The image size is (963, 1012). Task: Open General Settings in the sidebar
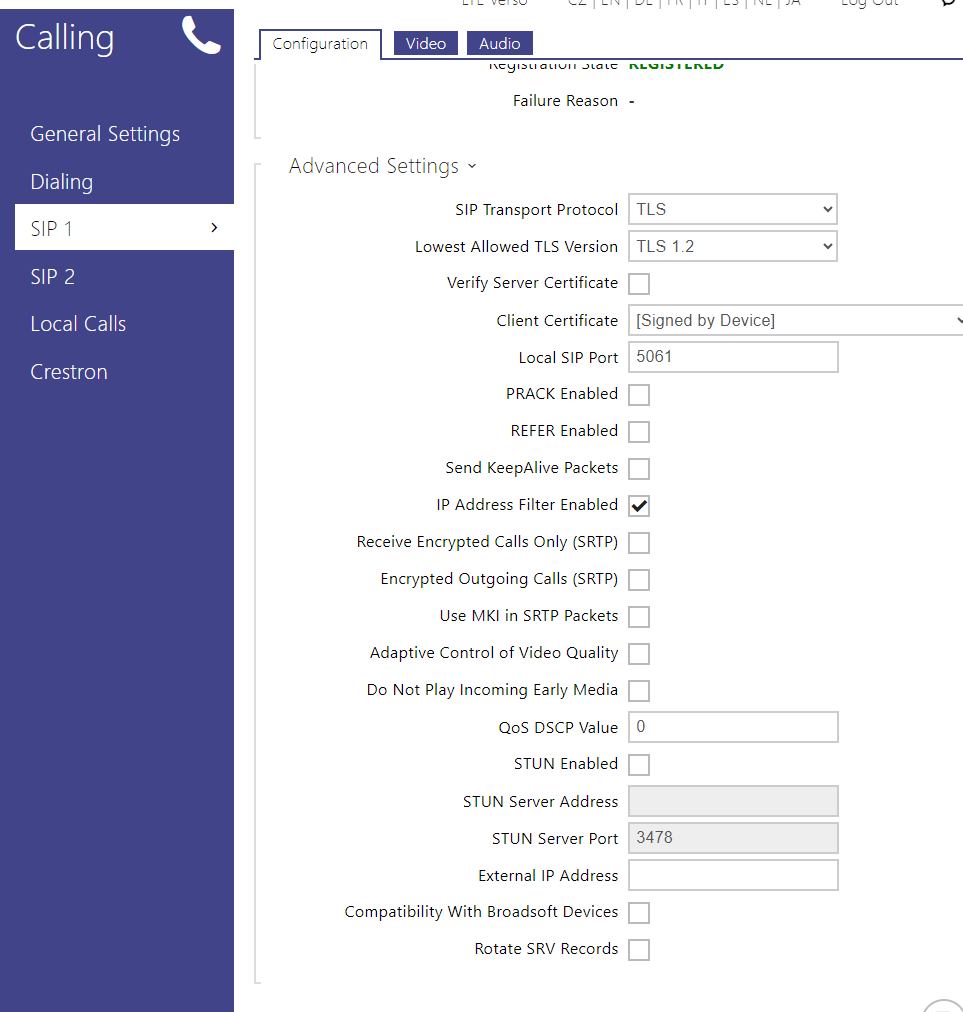pos(105,134)
